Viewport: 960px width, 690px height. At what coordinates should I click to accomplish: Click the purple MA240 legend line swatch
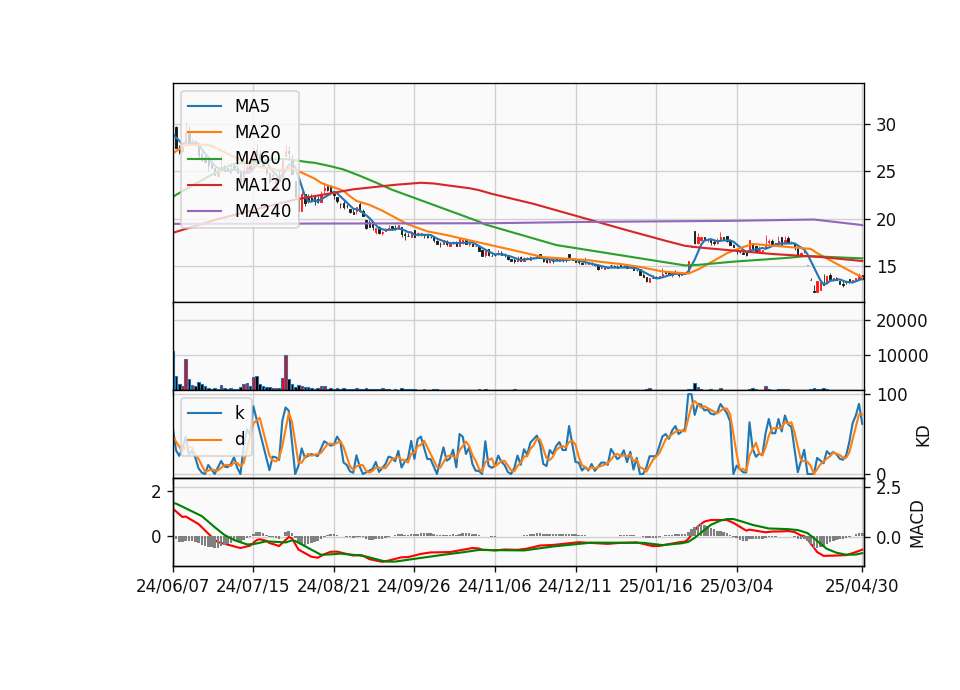coord(204,211)
